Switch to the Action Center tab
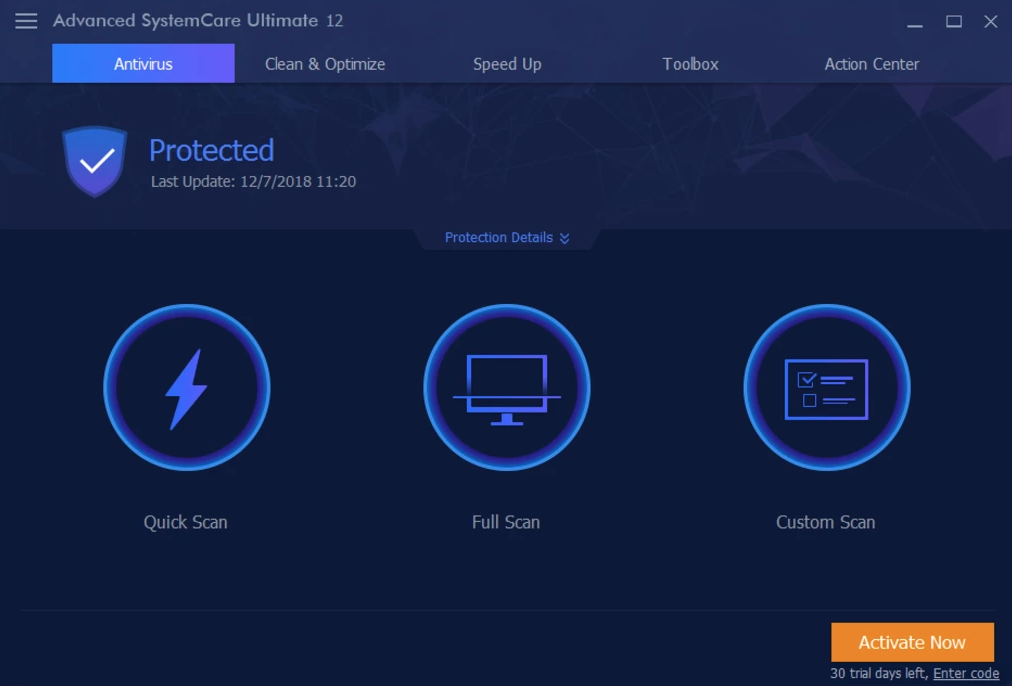The width and height of the screenshot is (1012, 686). click(x=871, y=64)
